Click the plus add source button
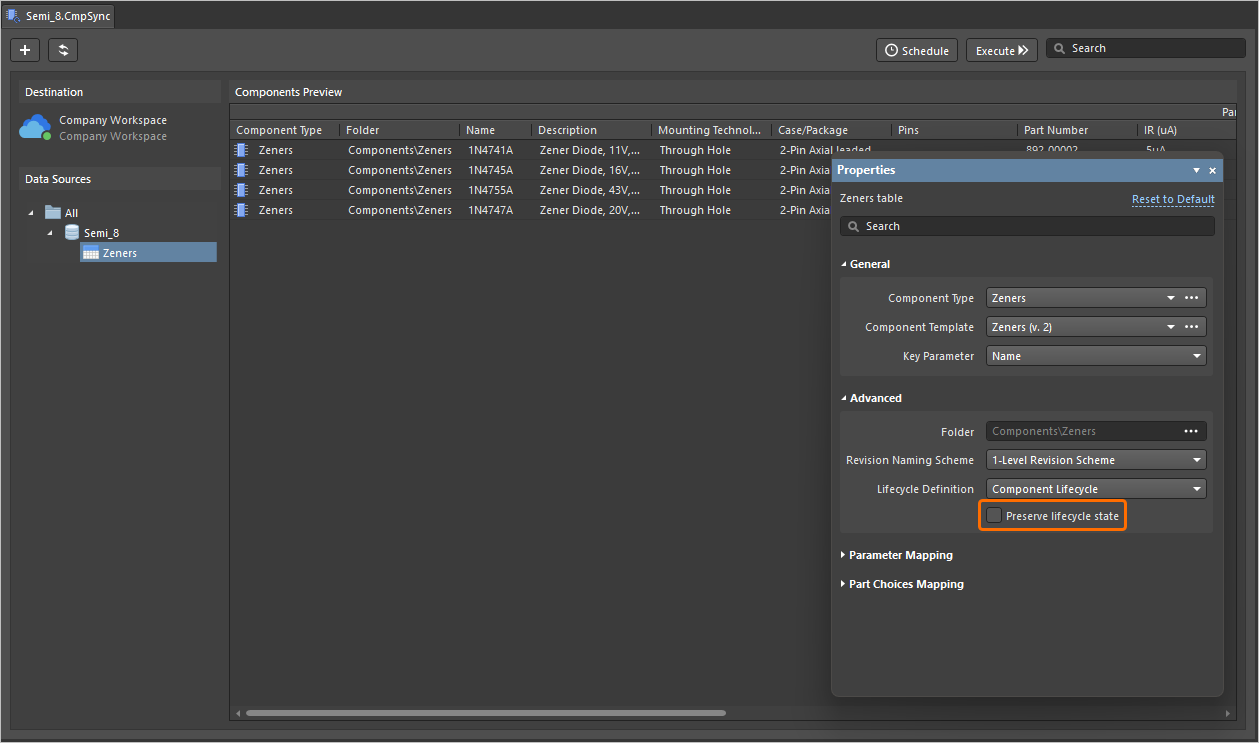The height and width of the screenshot is (743, 1259). pyautogui.click(x=25, y=50)
